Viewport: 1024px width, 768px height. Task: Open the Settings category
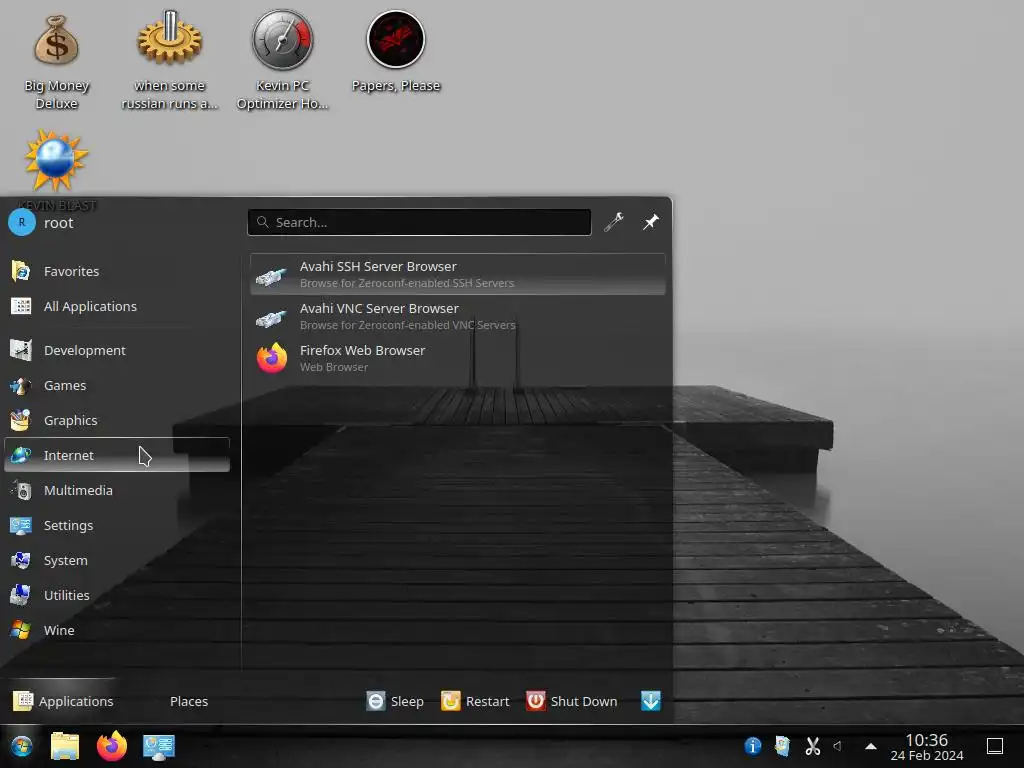[x=117, y=525]
